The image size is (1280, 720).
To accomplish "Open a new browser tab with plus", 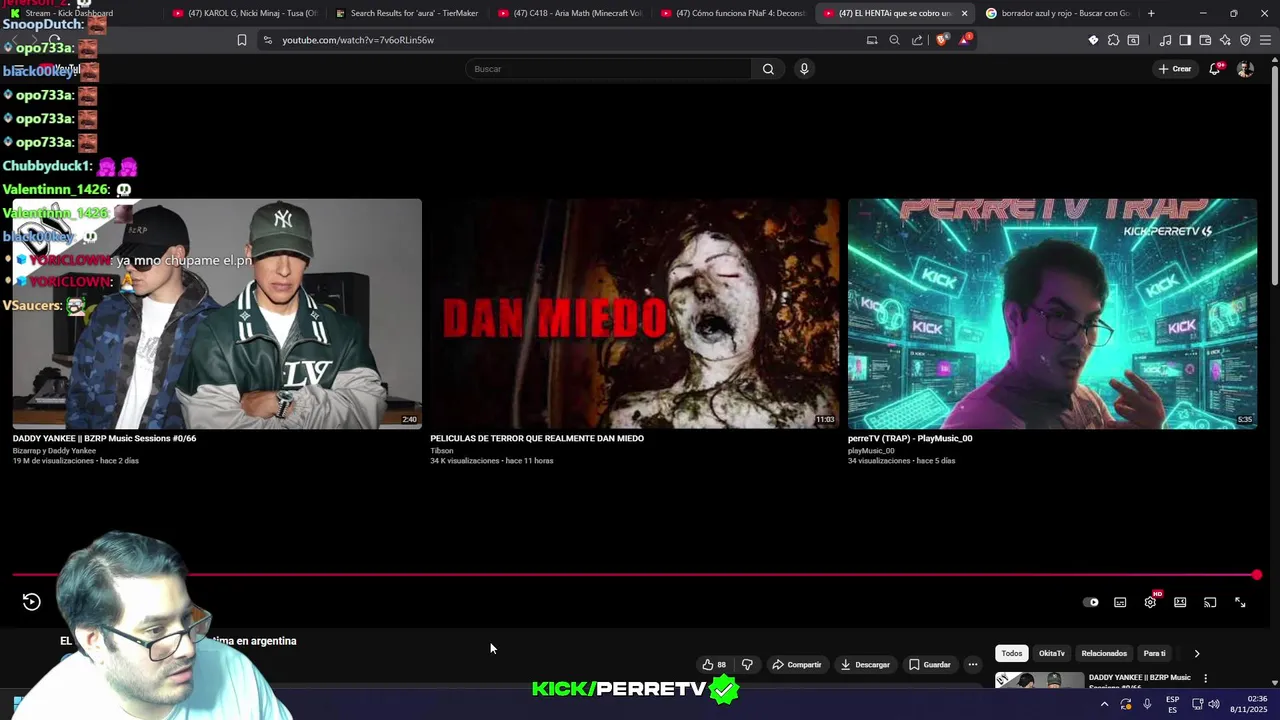I will 1151,13.
